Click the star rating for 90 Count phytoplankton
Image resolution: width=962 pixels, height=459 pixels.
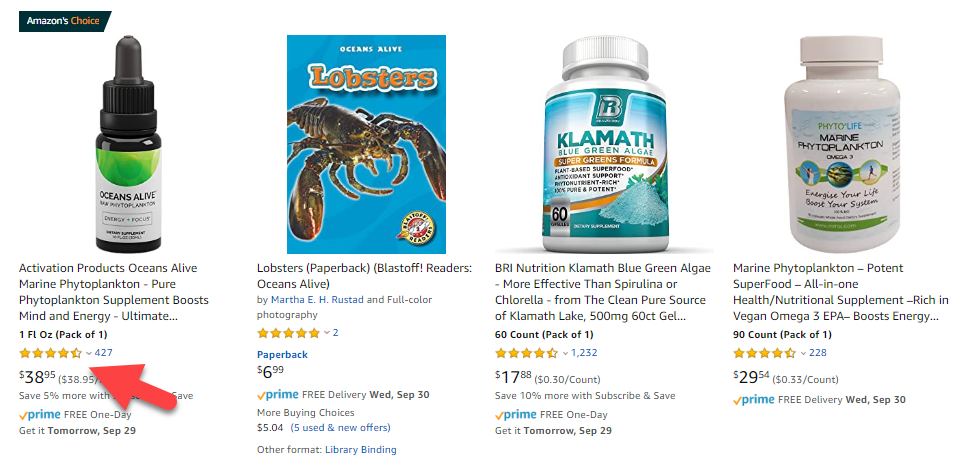(764, 353)
